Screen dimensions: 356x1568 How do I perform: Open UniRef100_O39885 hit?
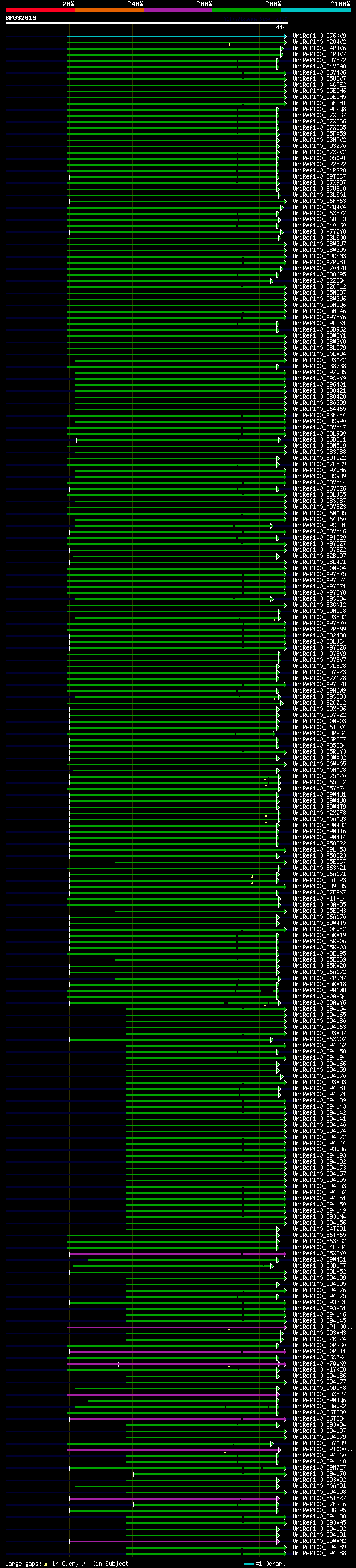click(319, 886)
